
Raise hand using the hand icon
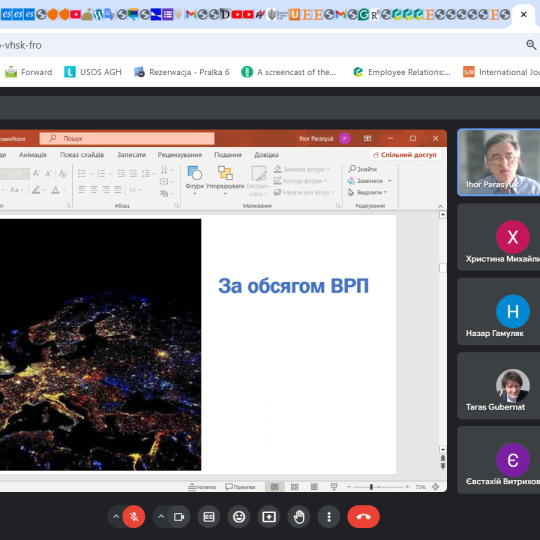pos(299,517)
